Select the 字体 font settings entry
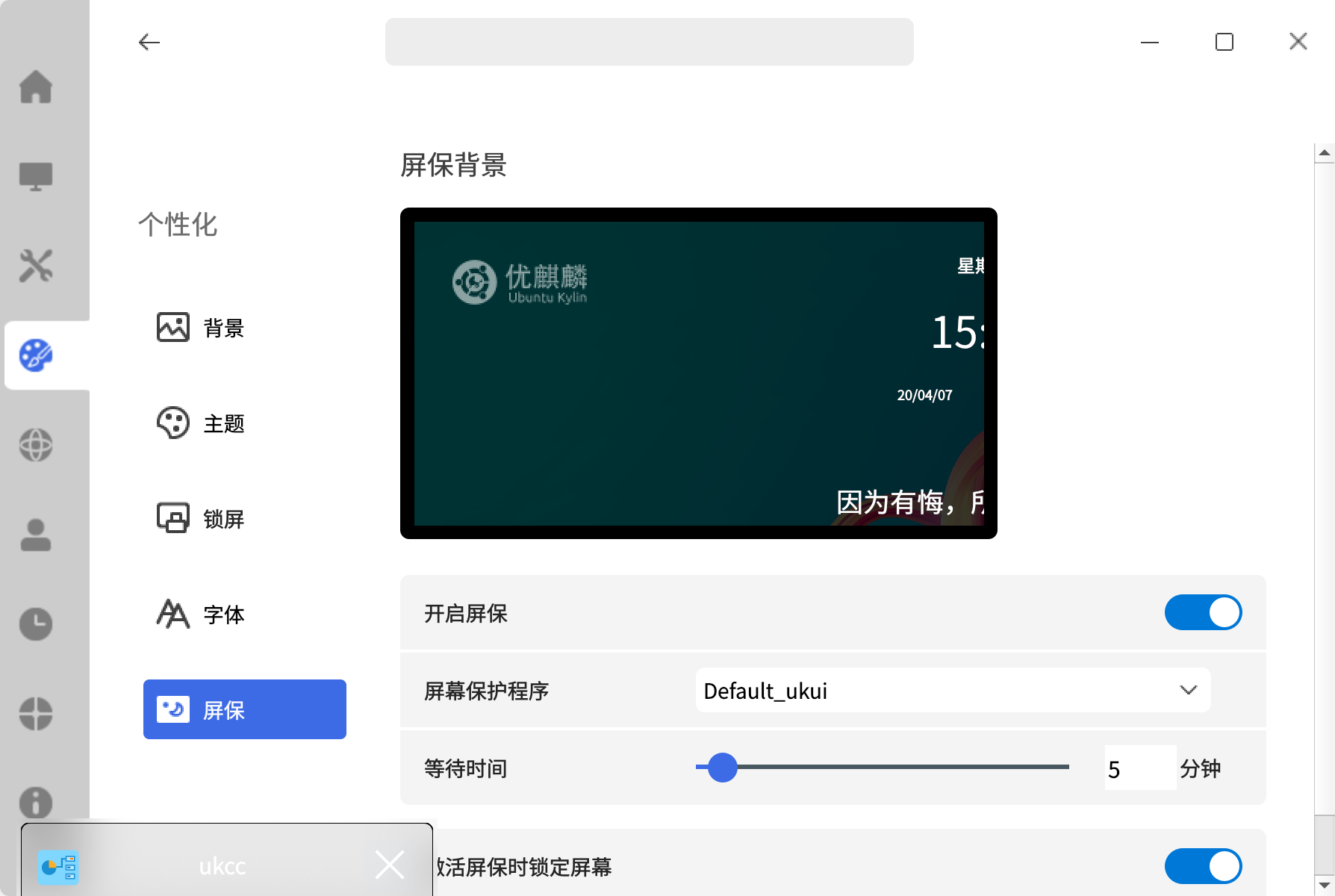This screenshot has width=1335, height=896. [223, 614]
